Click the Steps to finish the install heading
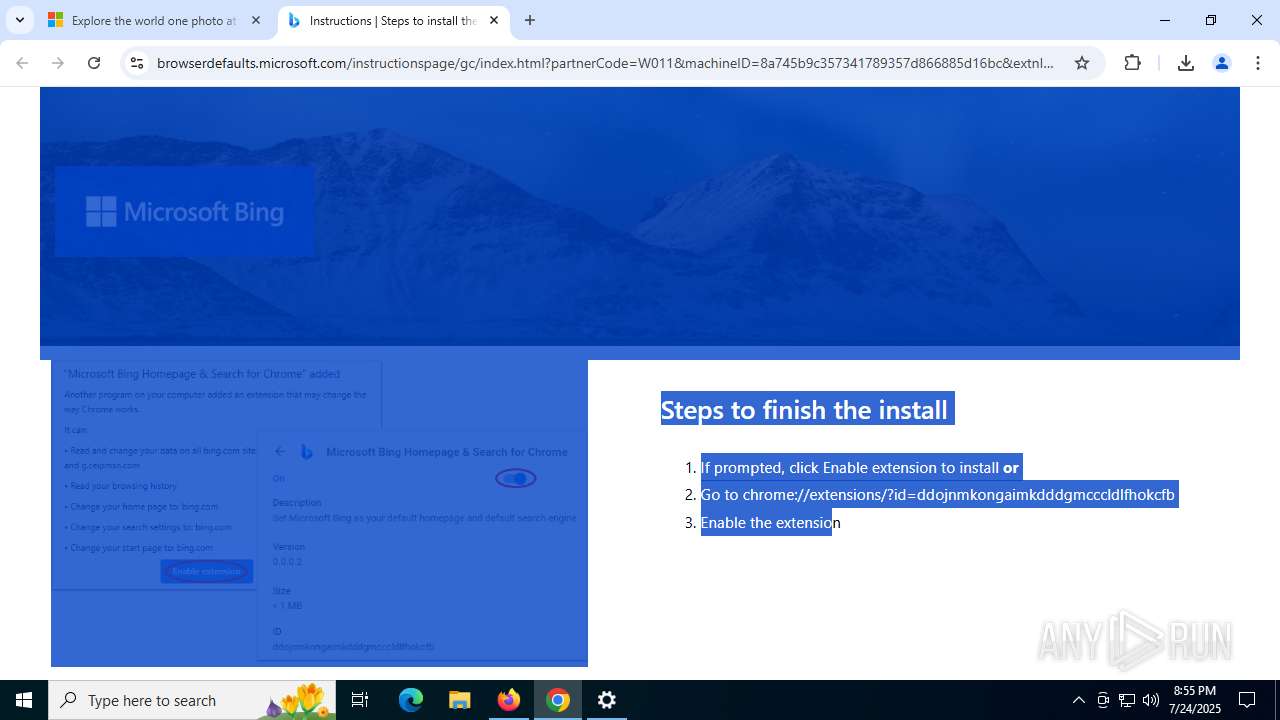1280x720 pixels. (x=804, y=409)
